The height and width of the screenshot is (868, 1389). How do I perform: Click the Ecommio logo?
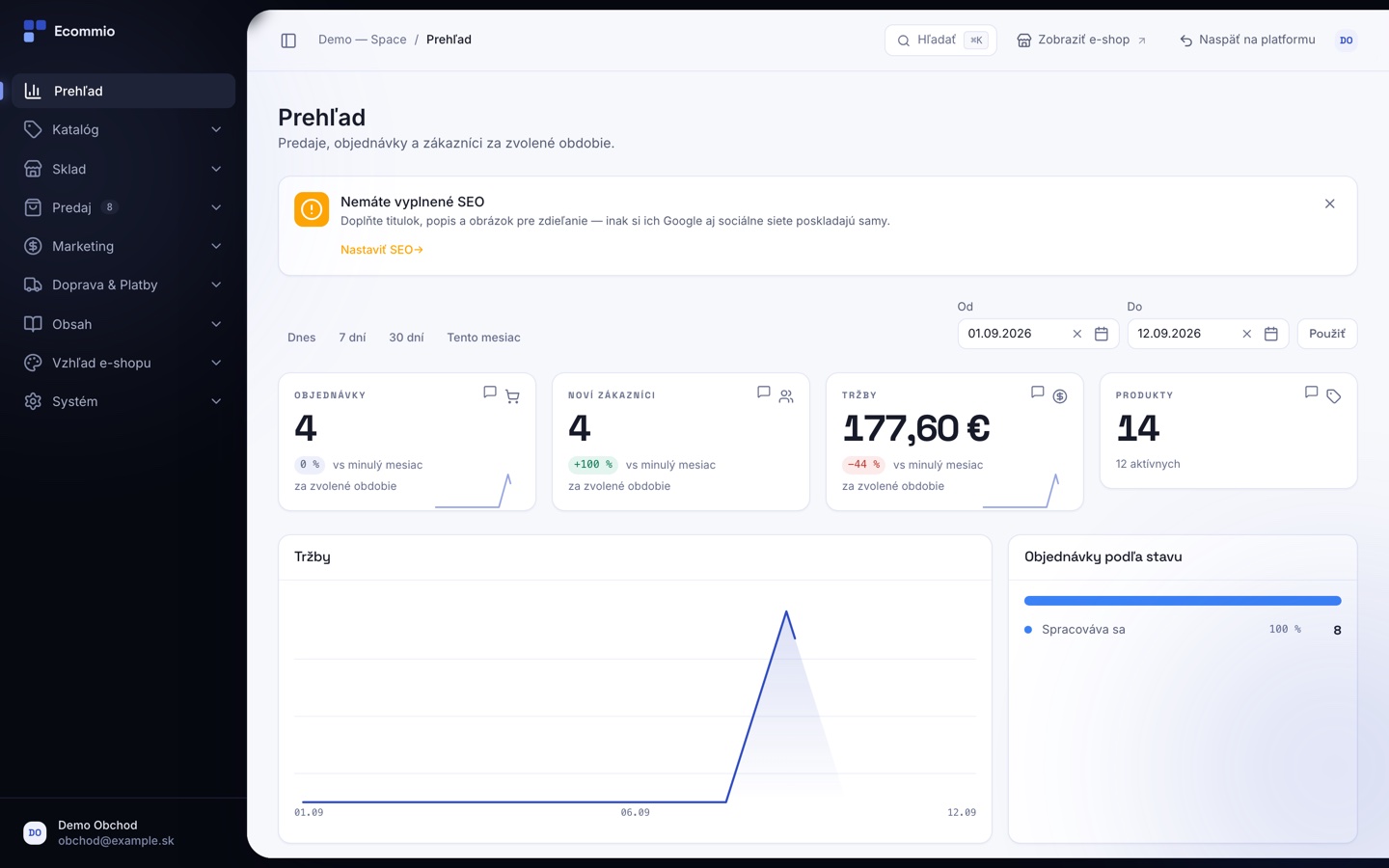pos(68,31)
